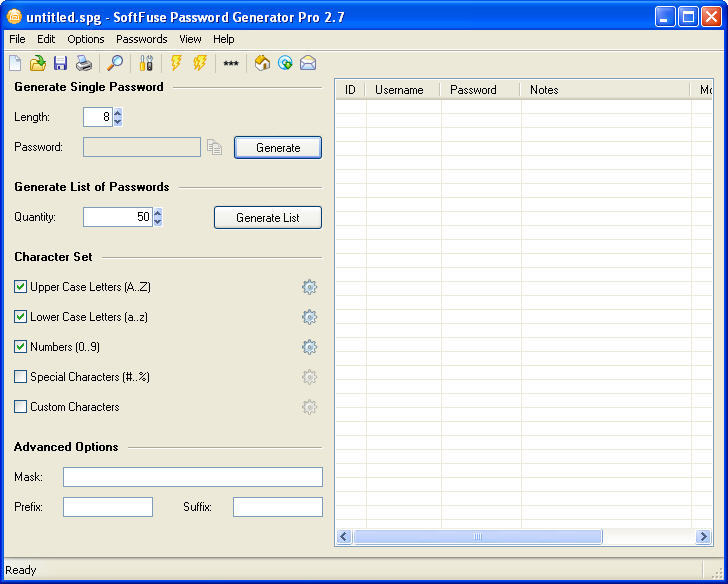The height and width of the screenshot is (584, 728).
Task: Decrease Quantity with down spinner arrow
Action: [158, 222]
